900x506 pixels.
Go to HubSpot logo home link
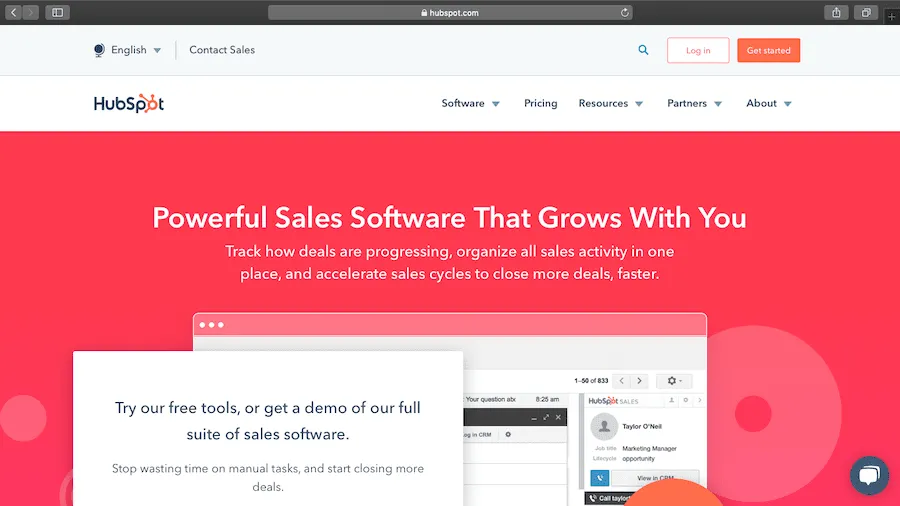[x=129, y=103]
